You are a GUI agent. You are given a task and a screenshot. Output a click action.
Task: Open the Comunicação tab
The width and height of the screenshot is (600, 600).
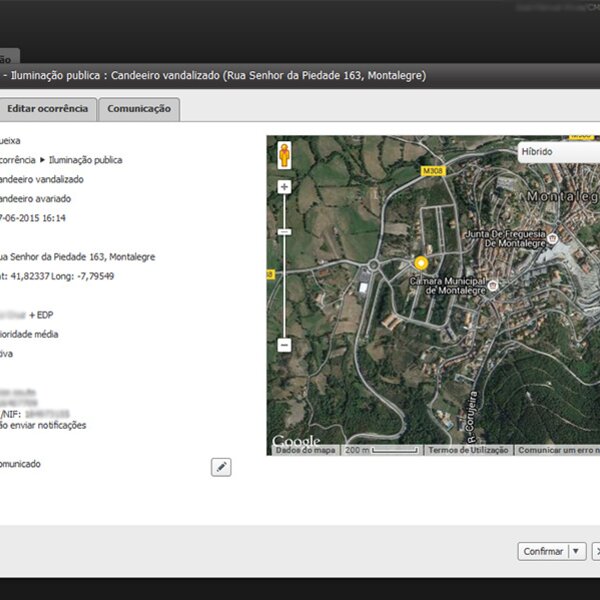pyautogui.click(x=138, y=109)
